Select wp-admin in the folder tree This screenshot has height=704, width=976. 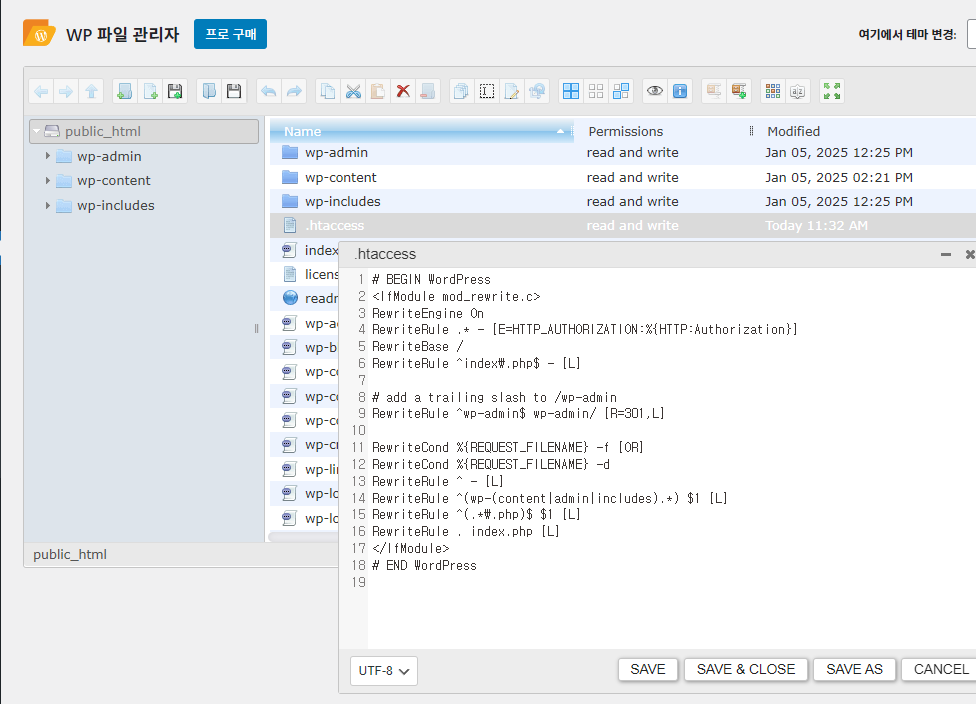[109, 156]
